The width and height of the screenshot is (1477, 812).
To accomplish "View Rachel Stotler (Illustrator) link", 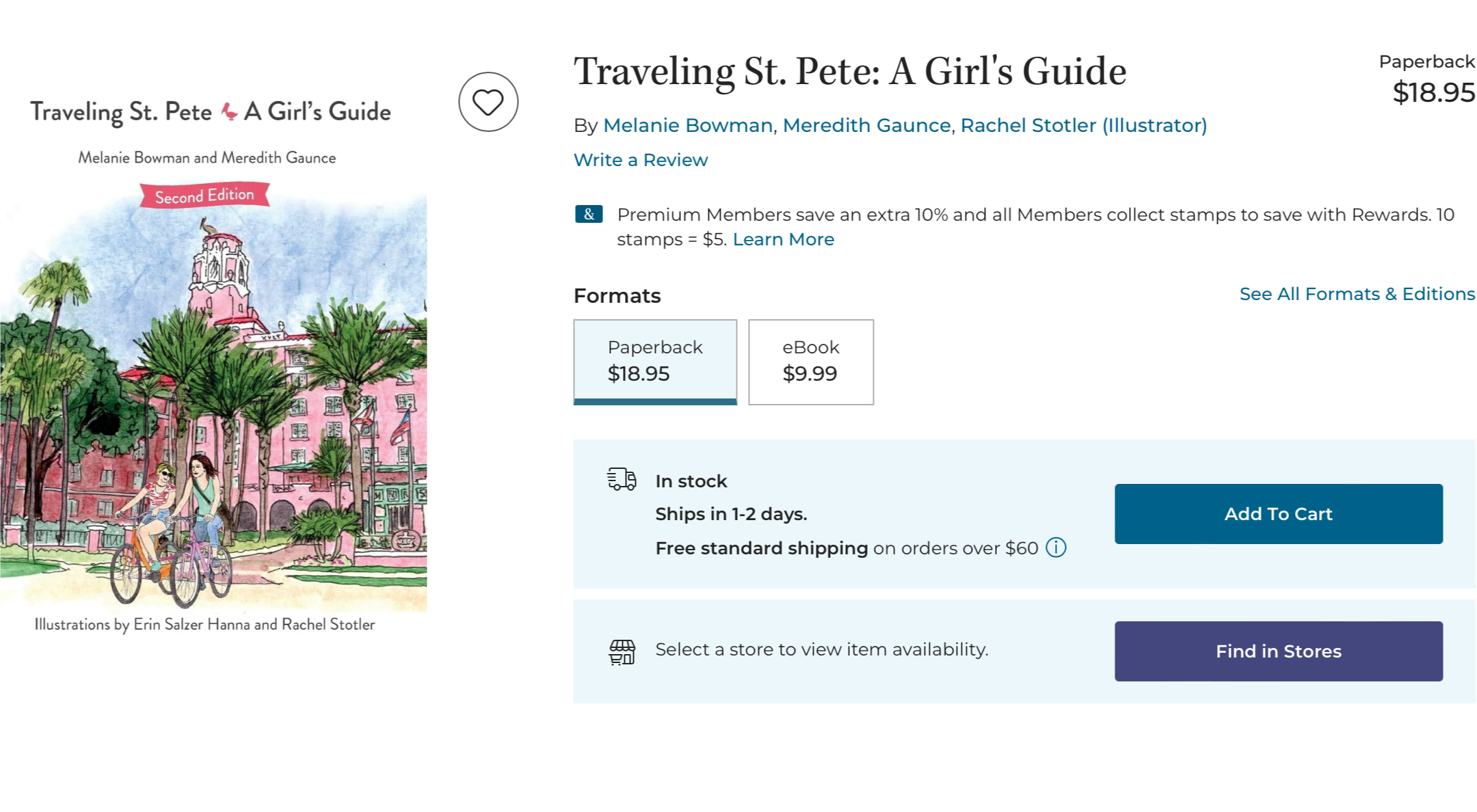I will coord(1084,126).
